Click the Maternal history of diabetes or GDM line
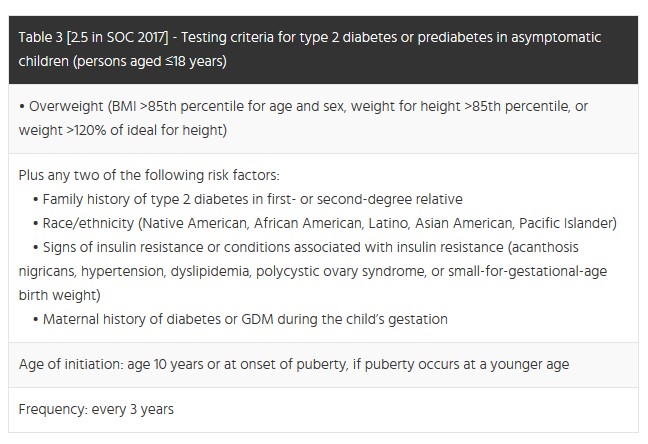Viewport: 648px width, 444px height. click(x=240, y=319)
